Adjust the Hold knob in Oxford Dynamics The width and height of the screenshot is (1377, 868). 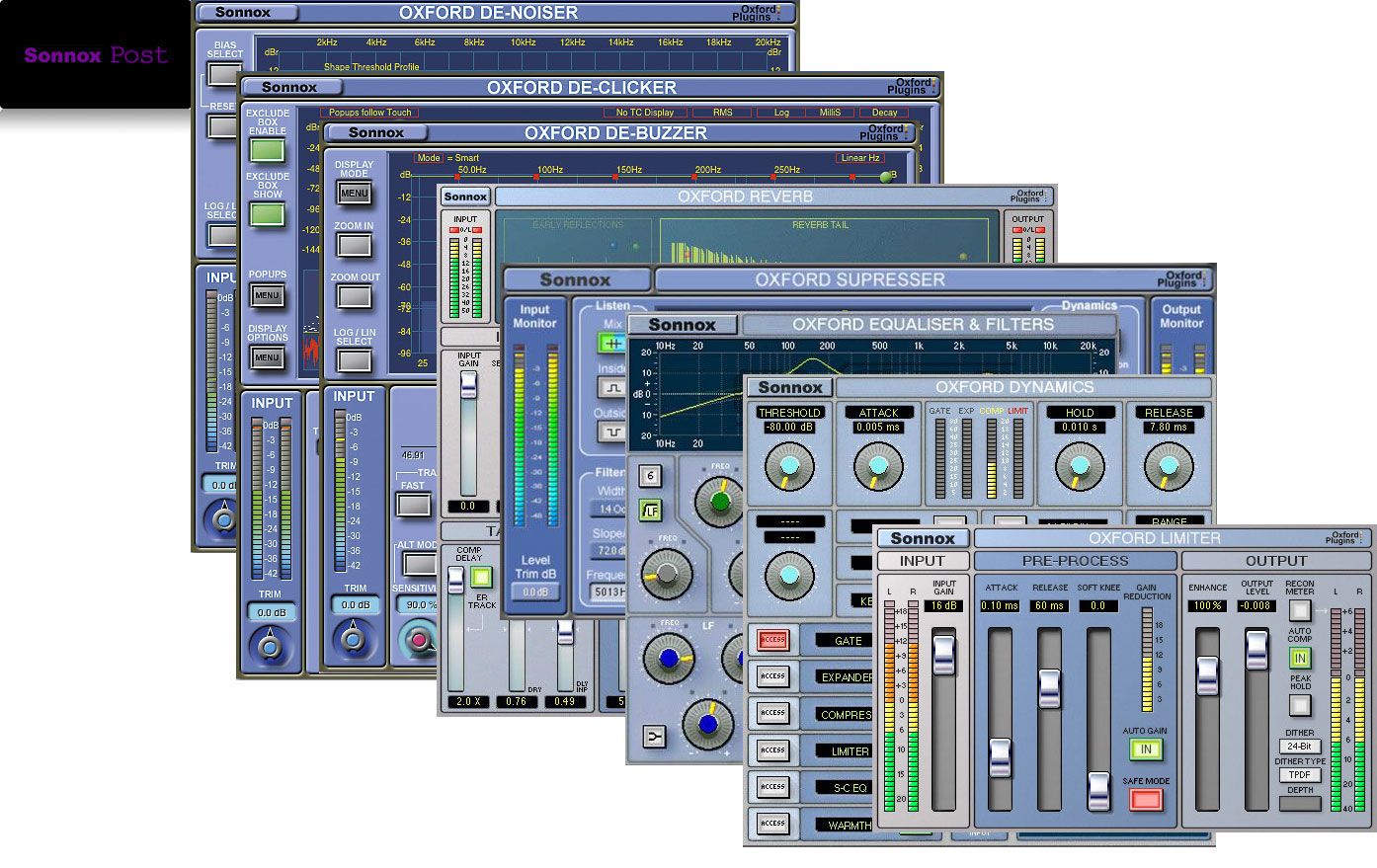(1080, 466)
